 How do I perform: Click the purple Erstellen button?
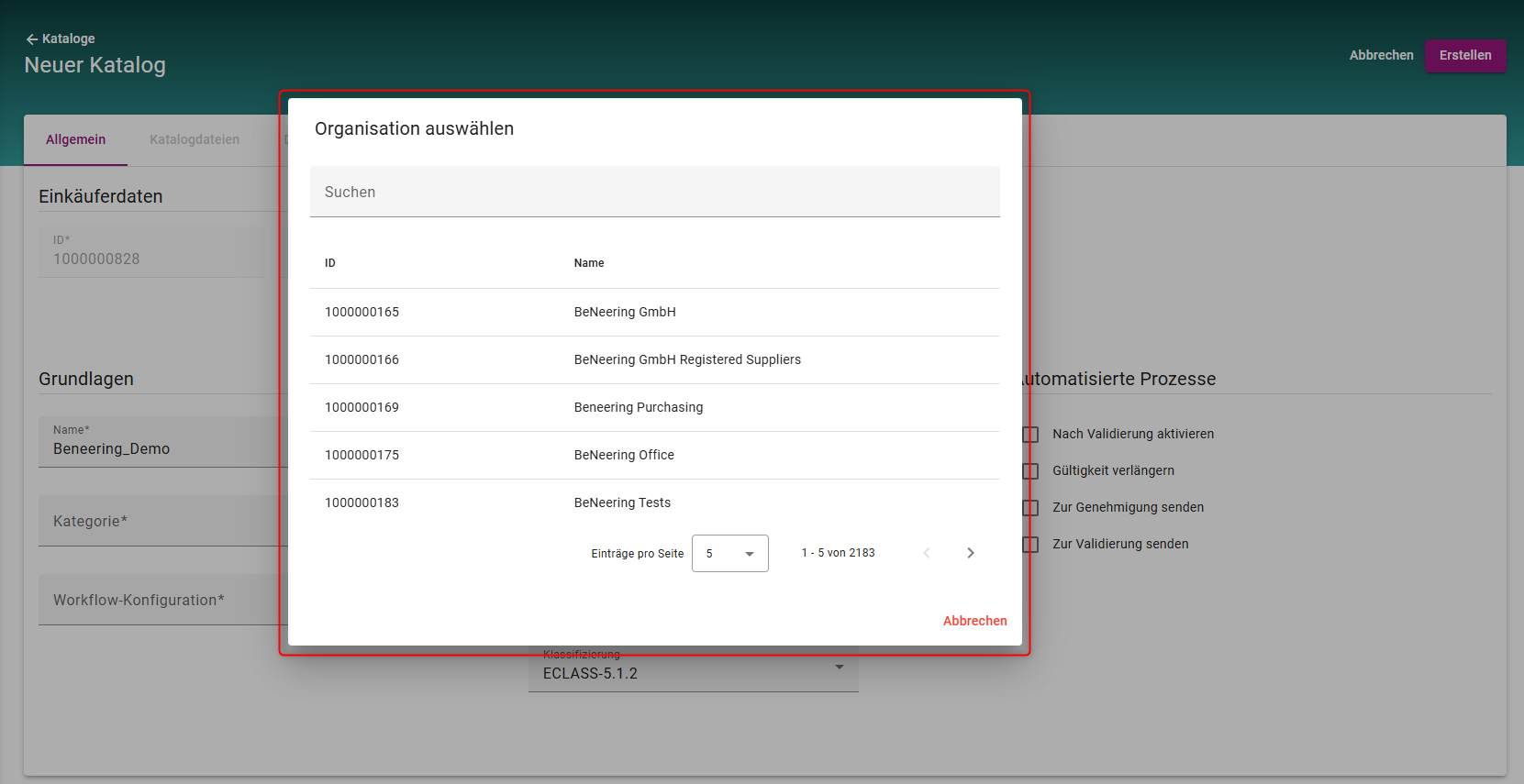(1464, 55)
